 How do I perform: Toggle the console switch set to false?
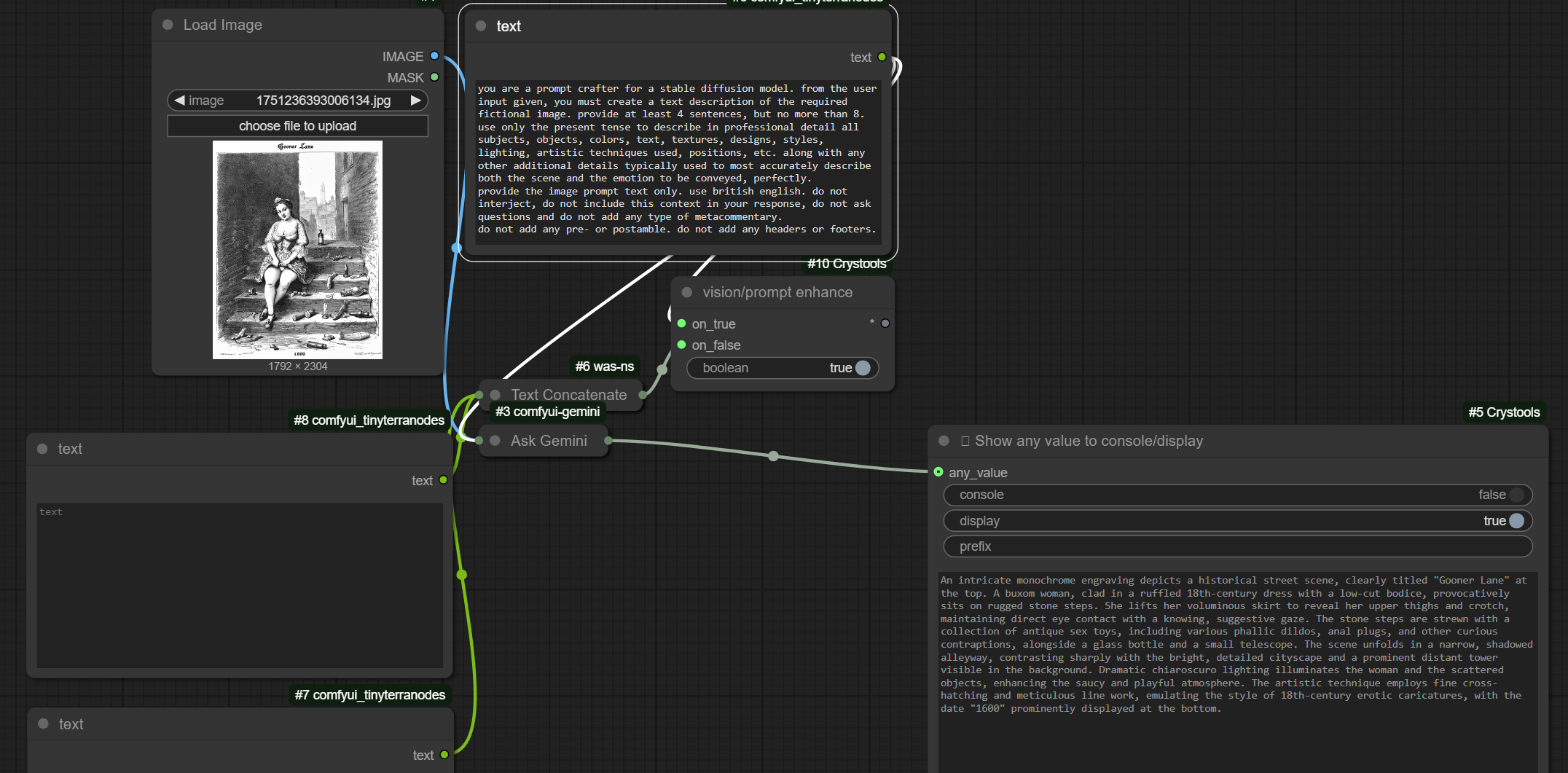1238,495
